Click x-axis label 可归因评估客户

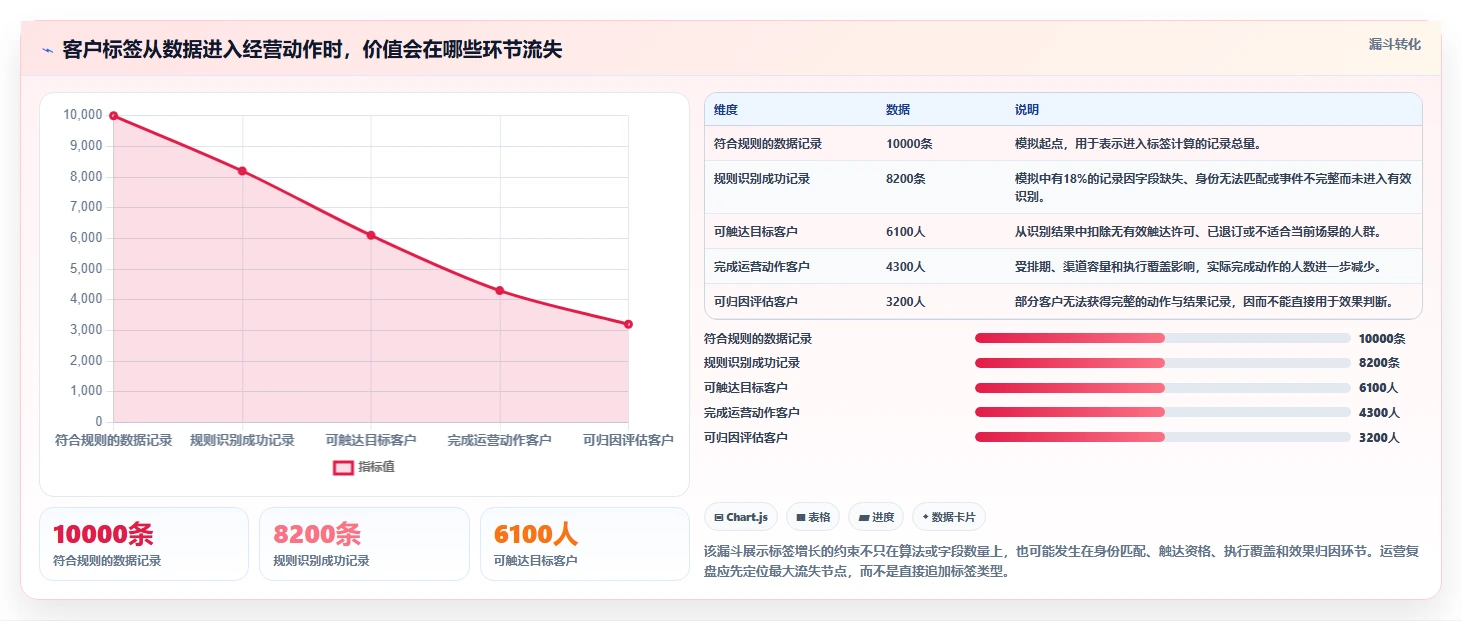click(x=628, y=440)
